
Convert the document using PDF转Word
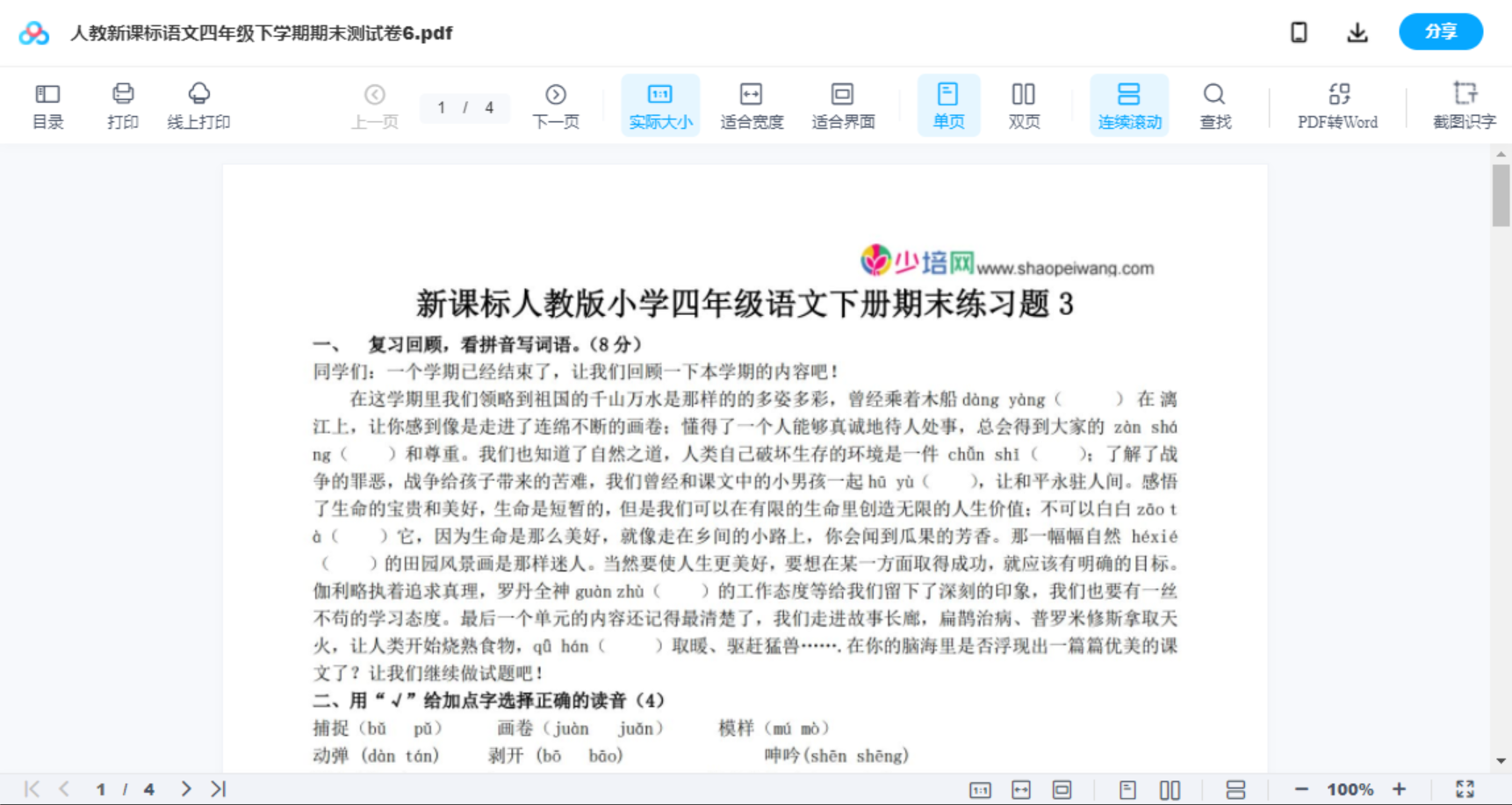click(1336, 104)
